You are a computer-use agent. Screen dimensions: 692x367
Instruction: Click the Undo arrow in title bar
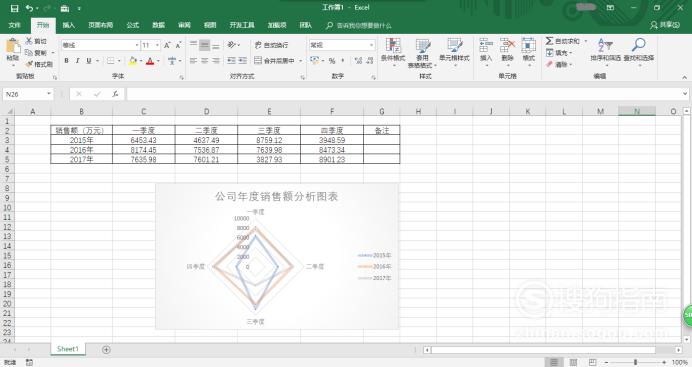coord(29,8)
